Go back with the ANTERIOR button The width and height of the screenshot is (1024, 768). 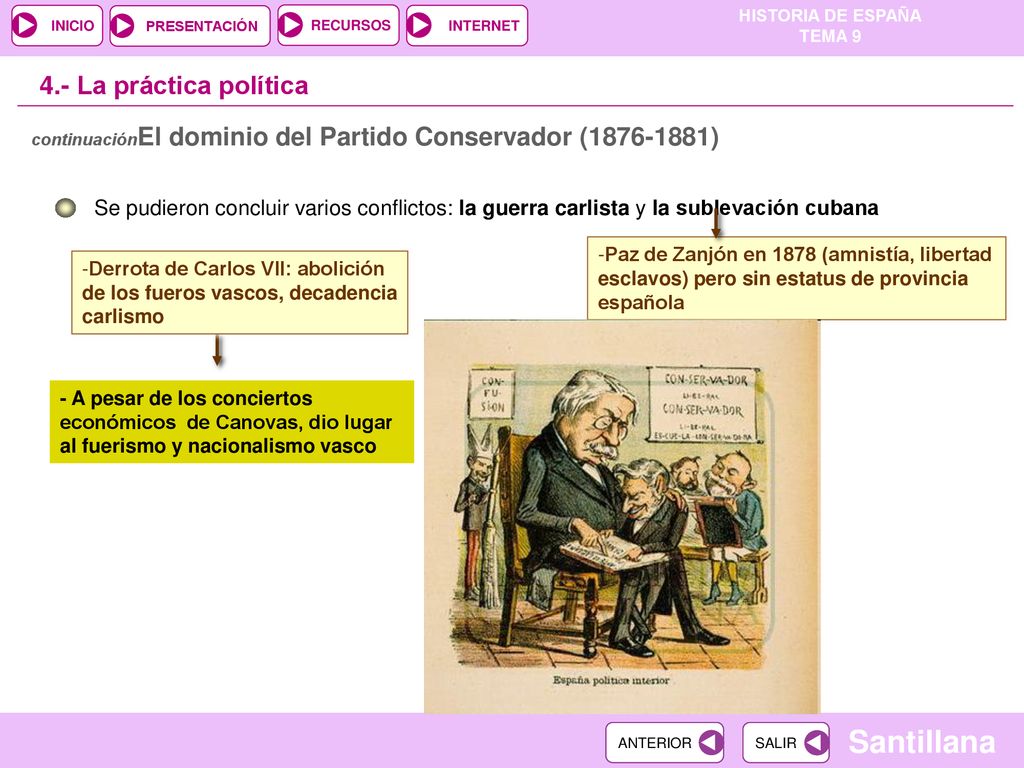664,743
